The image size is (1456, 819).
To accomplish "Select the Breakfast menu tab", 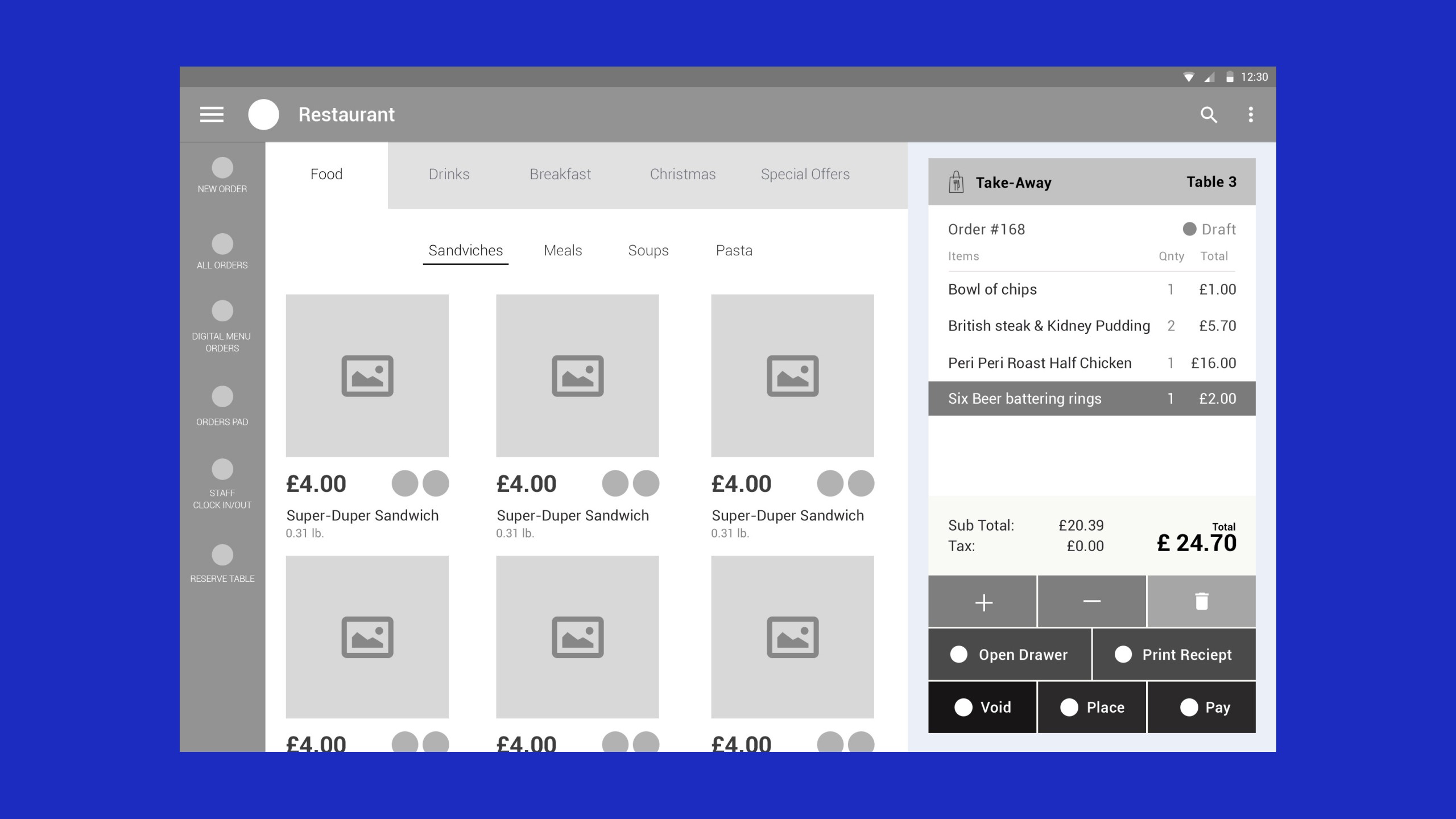I will pyautogui.click(x=559, y=174).
